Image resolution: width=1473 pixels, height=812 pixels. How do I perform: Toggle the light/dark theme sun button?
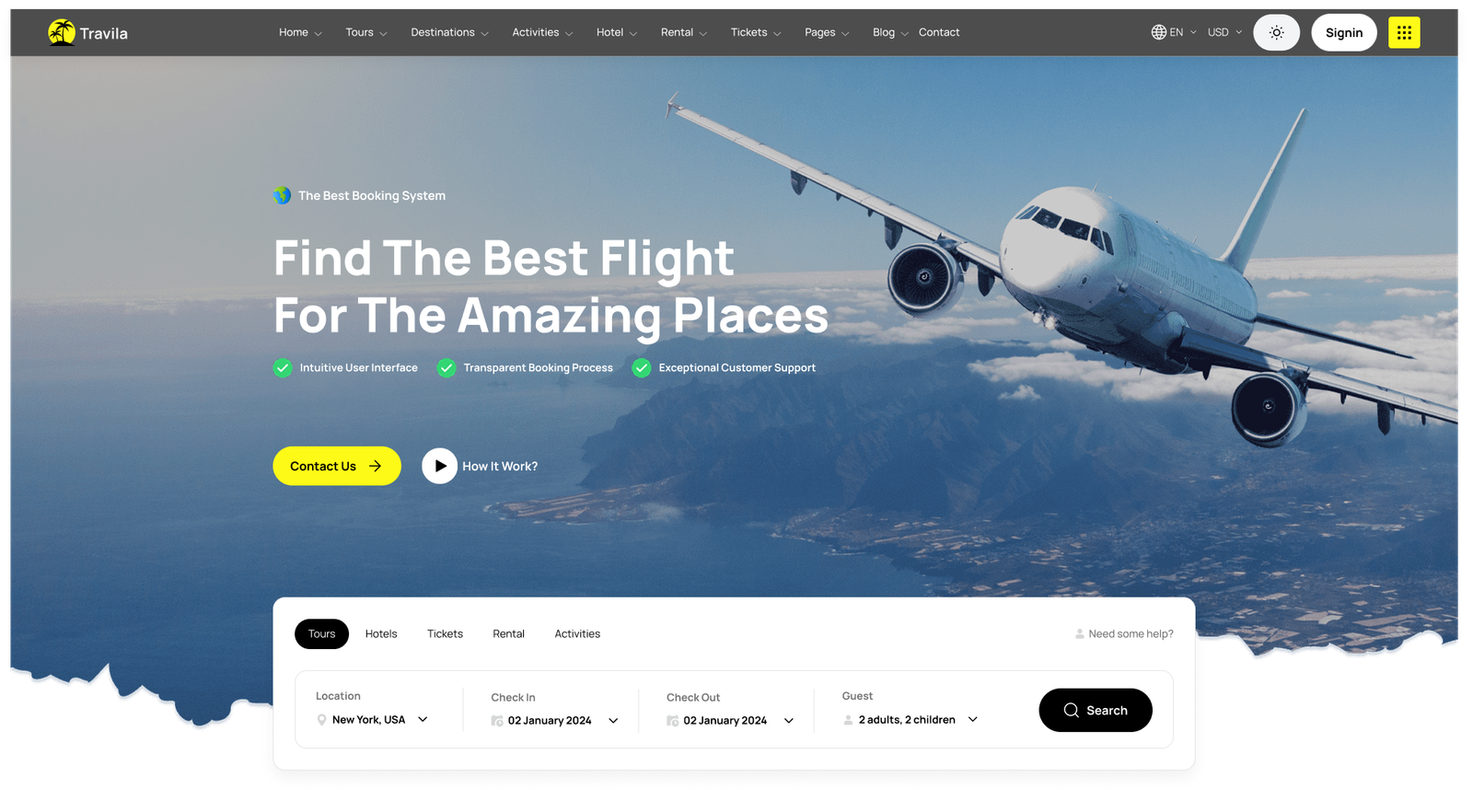(x=1276, y=32)
